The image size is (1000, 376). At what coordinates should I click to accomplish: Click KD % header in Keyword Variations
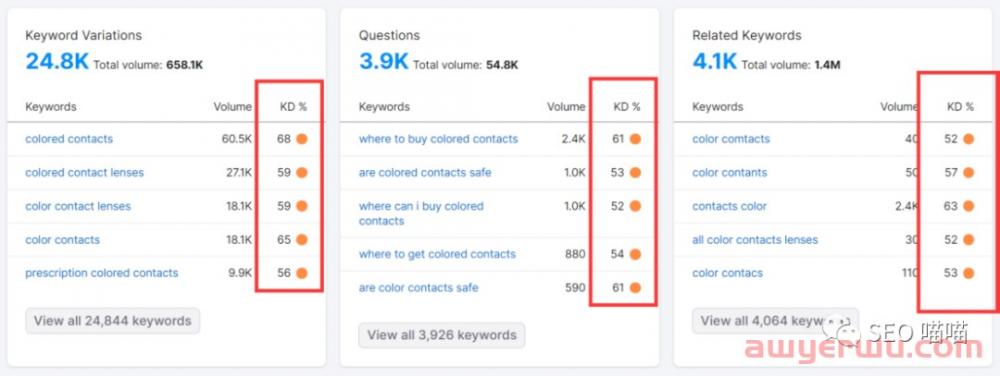293,107
